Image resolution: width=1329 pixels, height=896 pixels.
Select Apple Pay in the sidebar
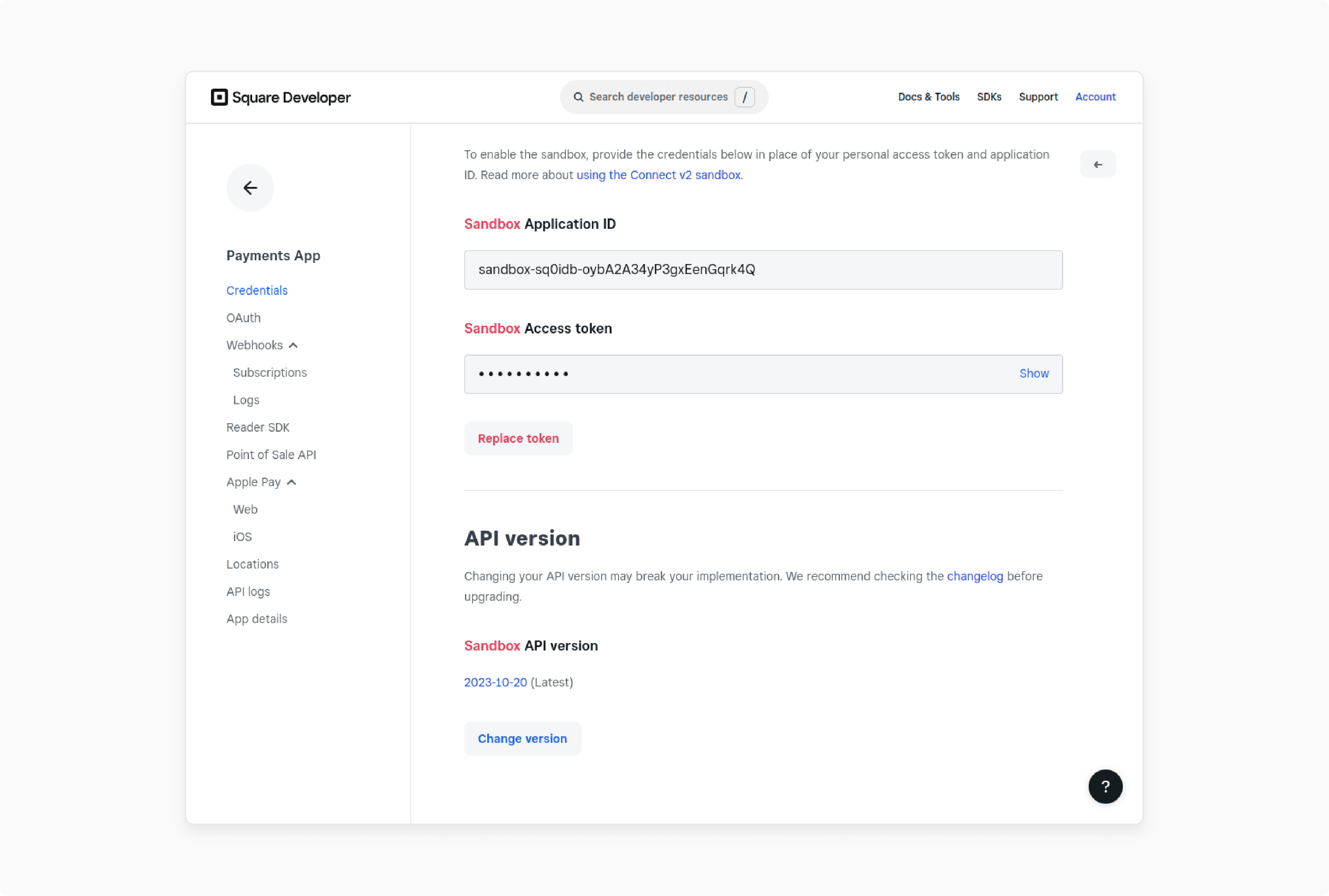coord(253,482)
